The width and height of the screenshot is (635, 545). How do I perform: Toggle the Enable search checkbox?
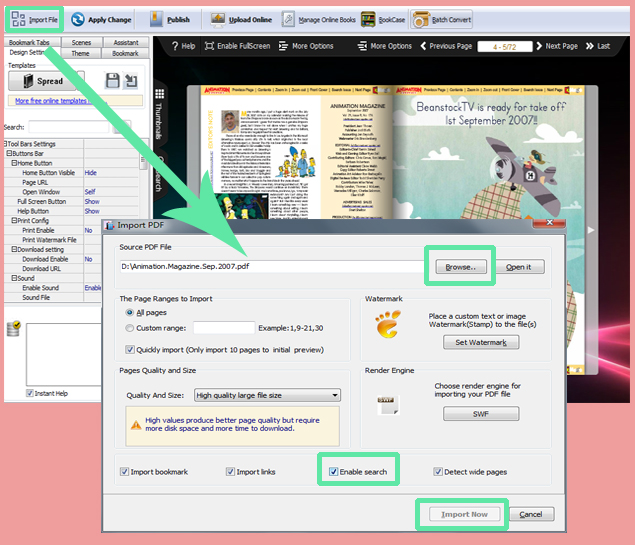[333, 472]
